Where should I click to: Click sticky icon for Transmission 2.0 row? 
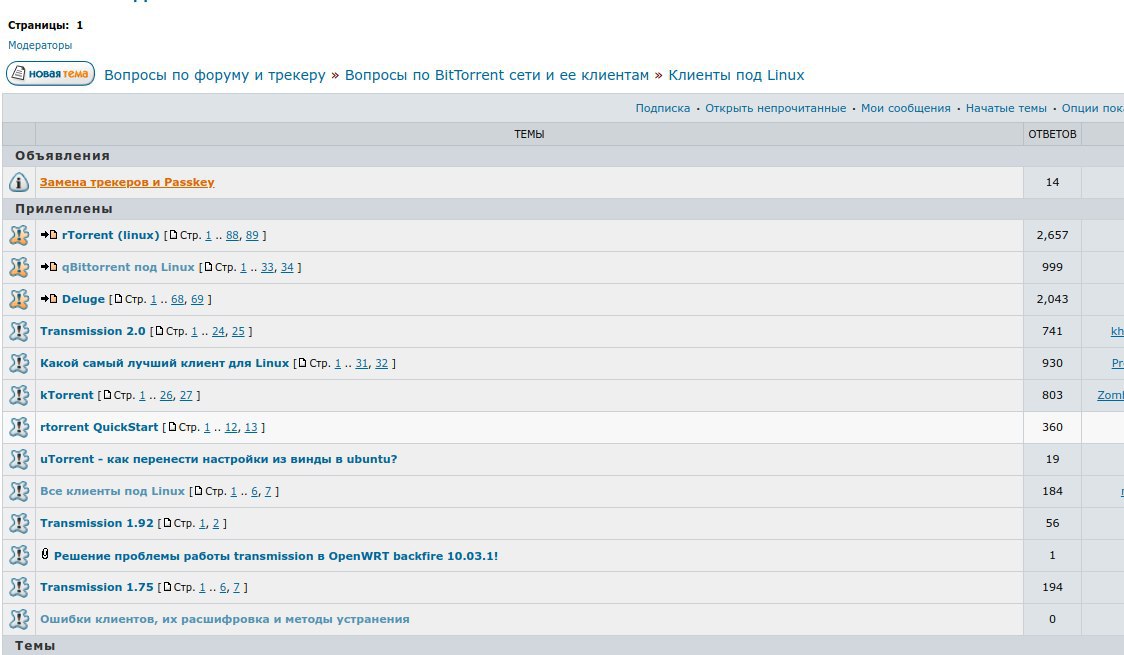pyautogui.click(x=19, y=331)
